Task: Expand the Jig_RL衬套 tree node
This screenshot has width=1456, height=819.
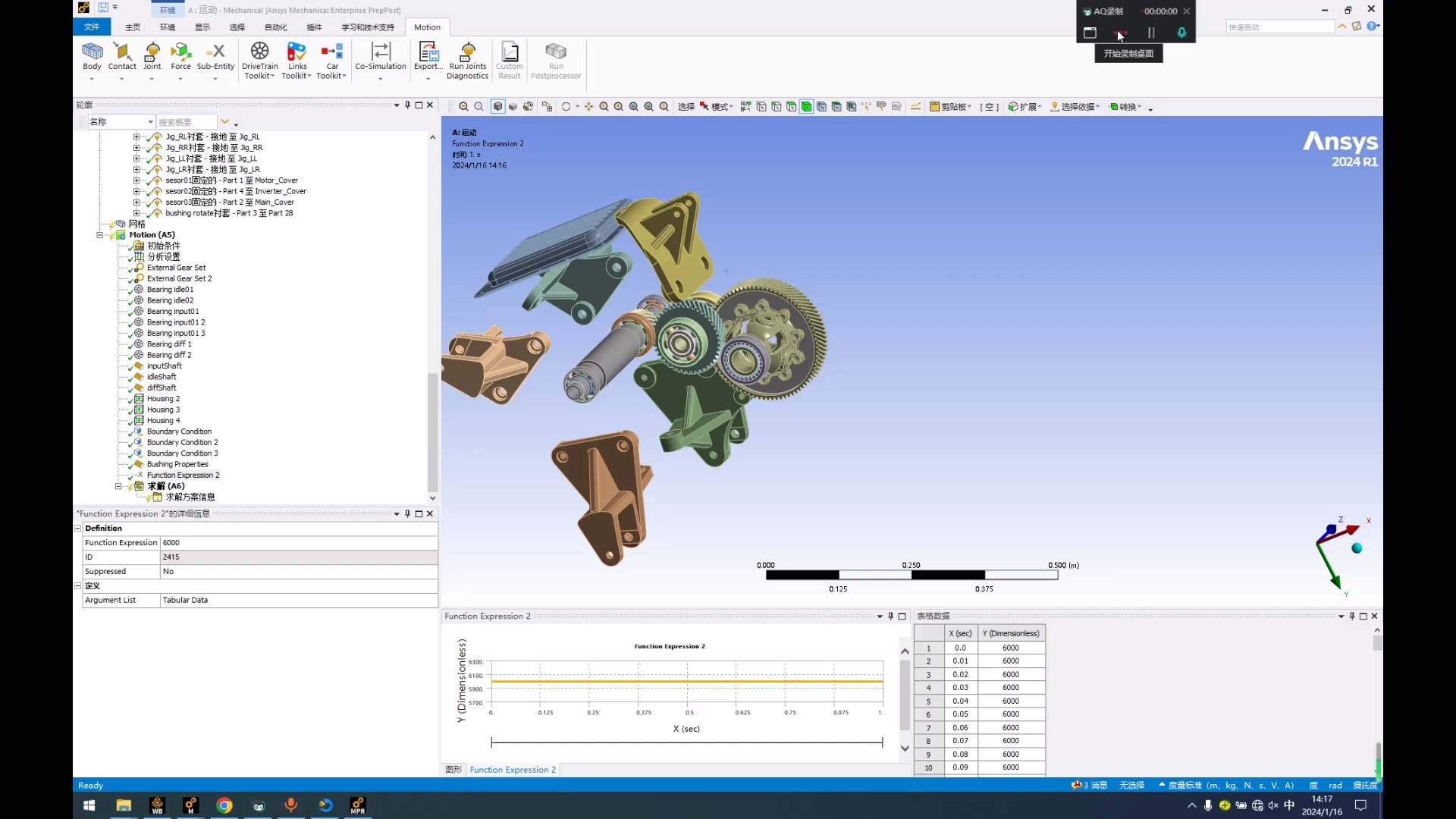Action: (136, 136)
